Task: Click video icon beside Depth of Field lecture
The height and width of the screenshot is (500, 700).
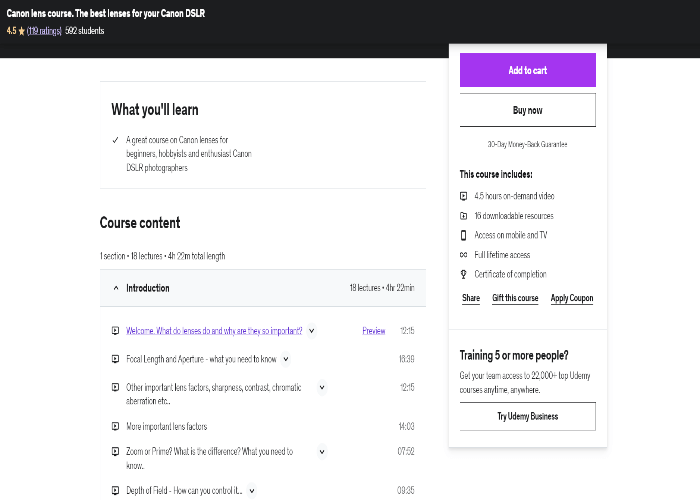Action: [x=115, y=491]
